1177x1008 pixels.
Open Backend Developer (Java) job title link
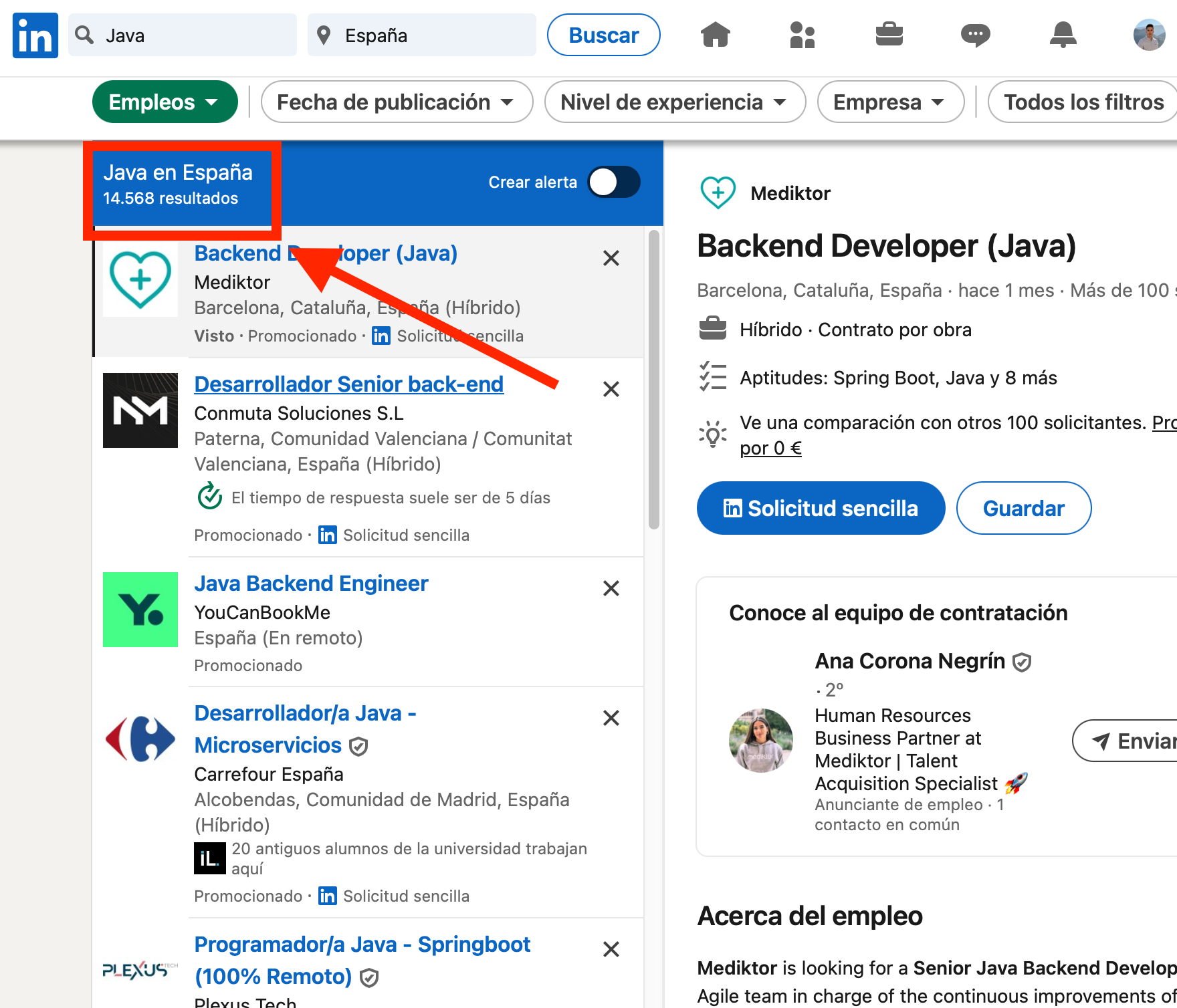326,253
